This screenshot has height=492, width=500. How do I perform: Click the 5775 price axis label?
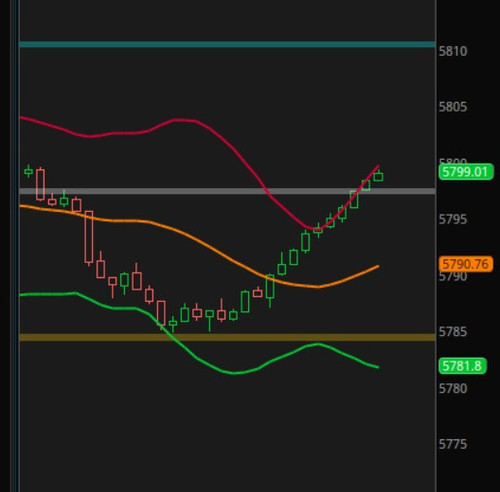pyautogui.click(x=453, y=445)
